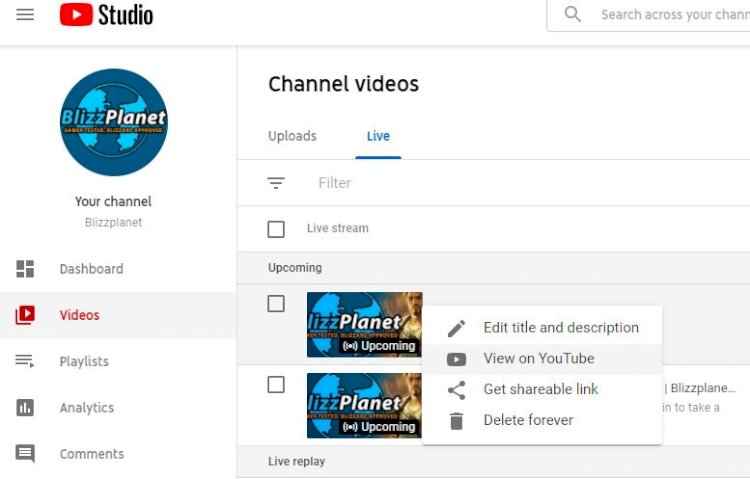This screenshot has width=750, height=479.
Task: Switch to the Uploads tab
Action: point(292,136)
